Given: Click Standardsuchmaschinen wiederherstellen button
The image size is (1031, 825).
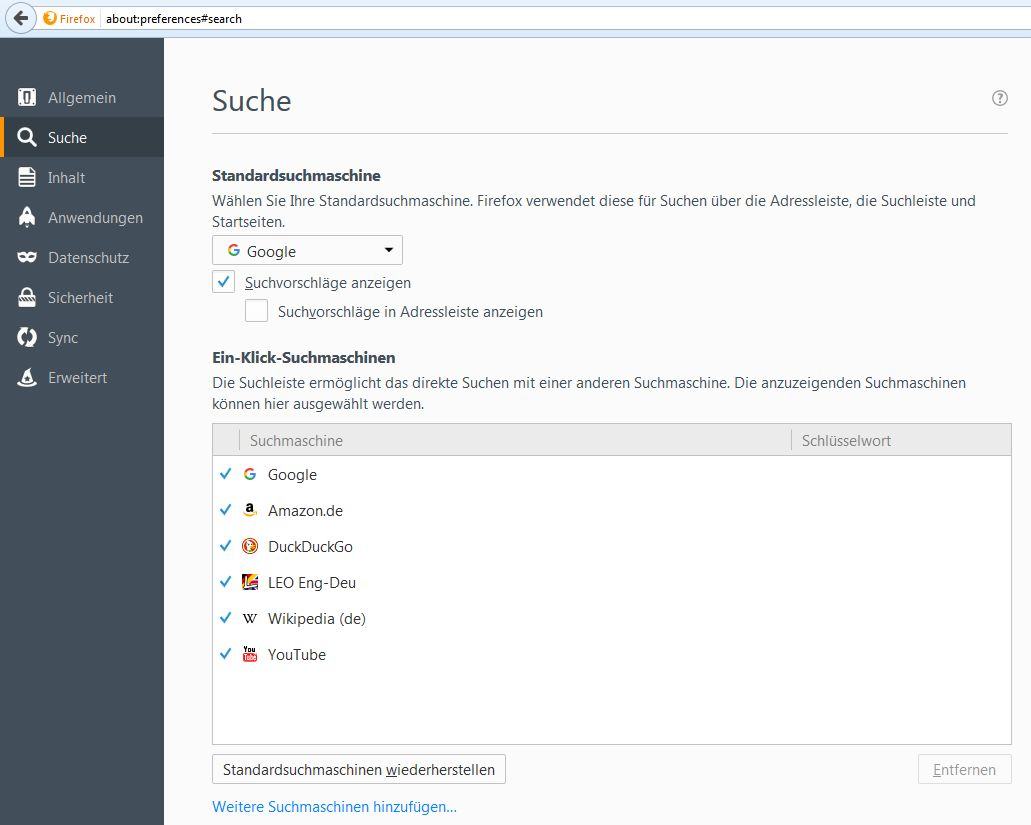Looking at the screenshot, I should tap(358, 769).
